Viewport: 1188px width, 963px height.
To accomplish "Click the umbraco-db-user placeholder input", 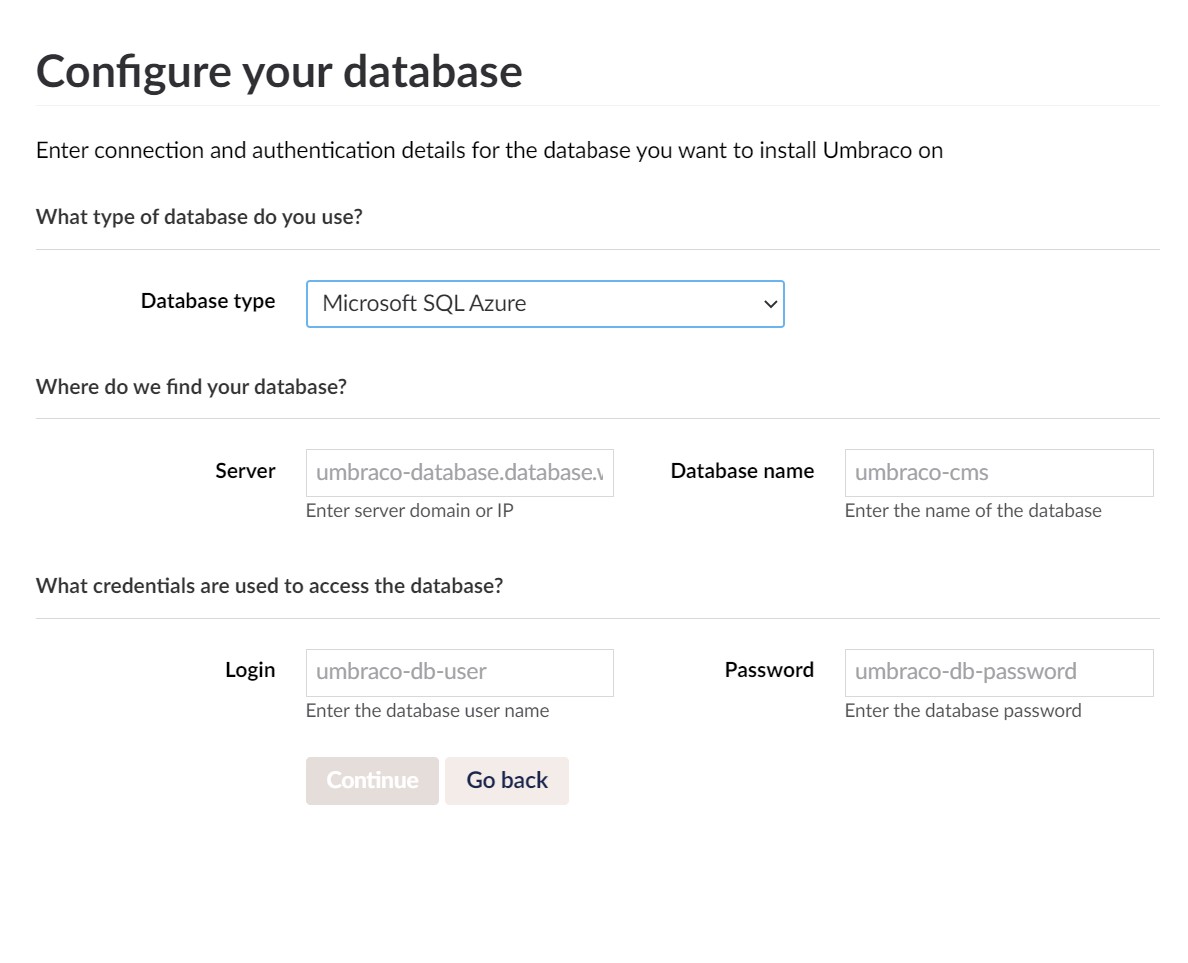I will pyautogui.click(x=459, y=672).
